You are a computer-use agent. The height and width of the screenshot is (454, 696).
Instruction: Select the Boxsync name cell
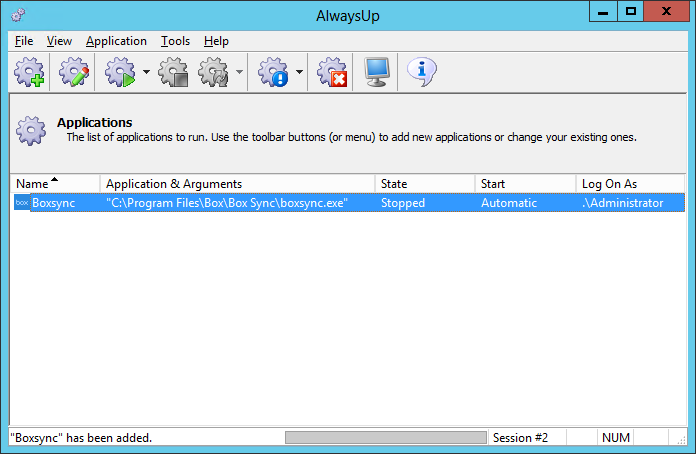54,203
